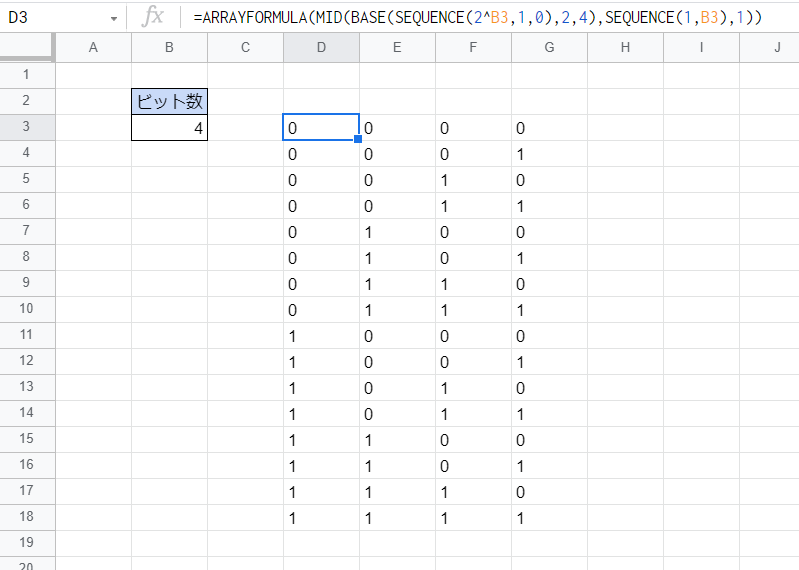Select column F header
799x570 pixels.
point(473,48)
